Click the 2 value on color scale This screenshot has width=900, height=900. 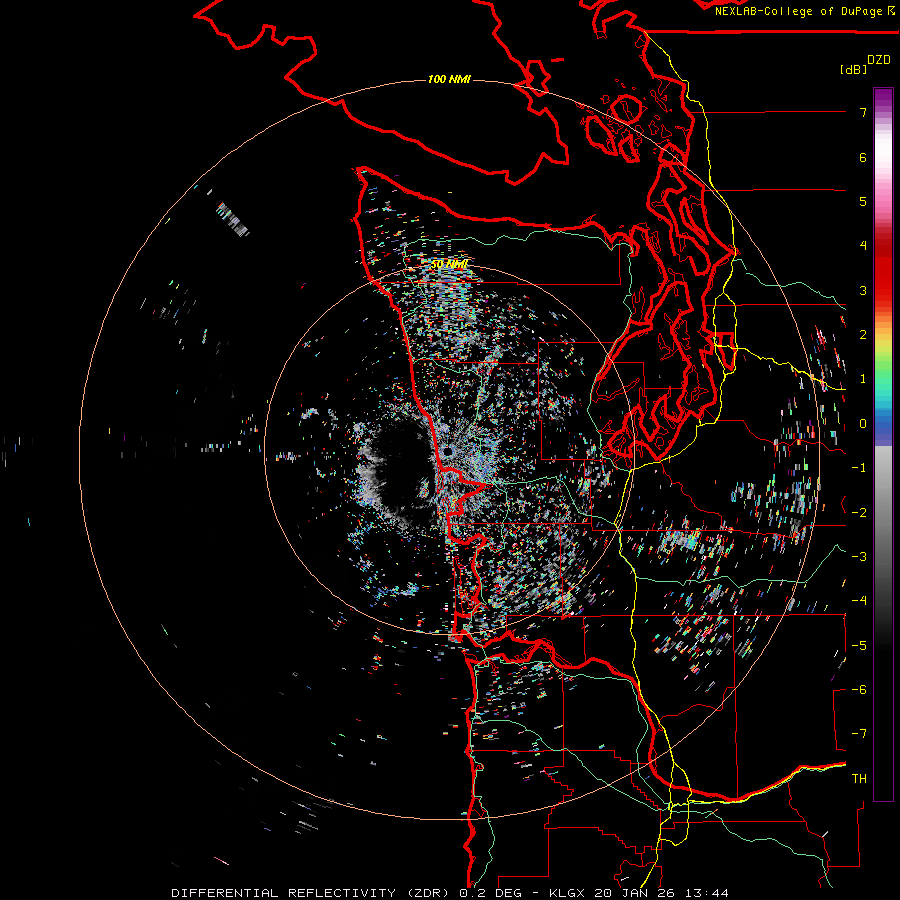(863, 335)
